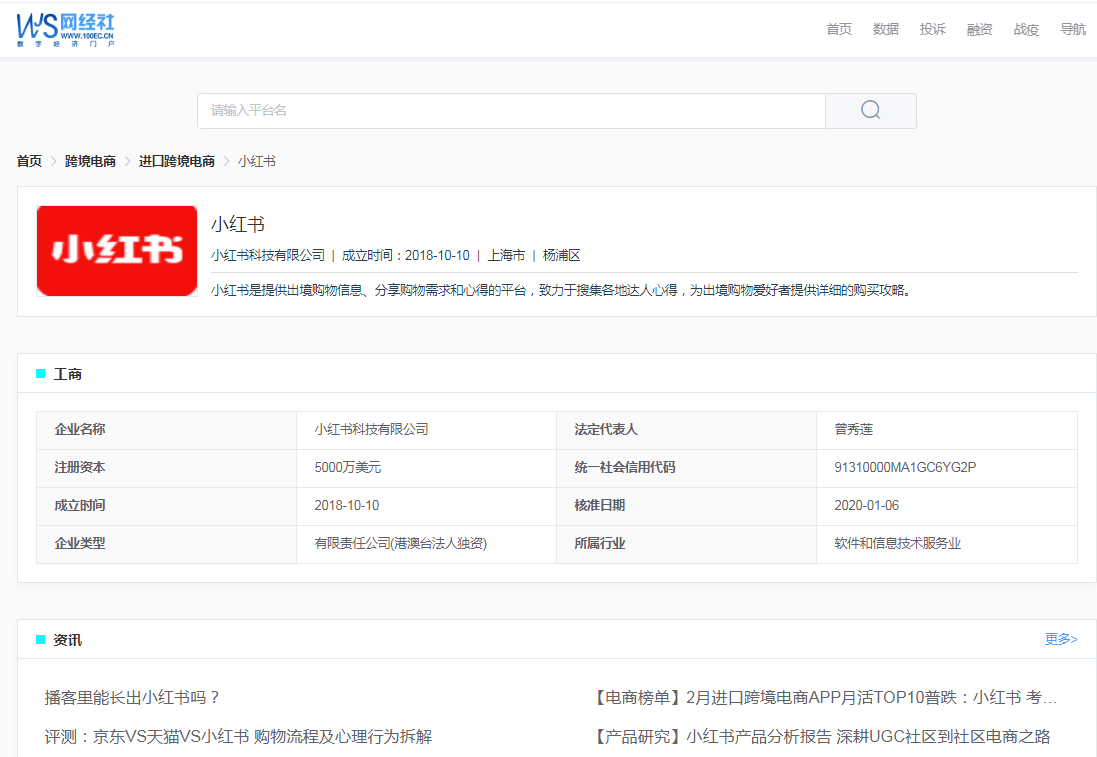
Task: Click the teal square icon beside 工商
Action: (x=39, y=372)
